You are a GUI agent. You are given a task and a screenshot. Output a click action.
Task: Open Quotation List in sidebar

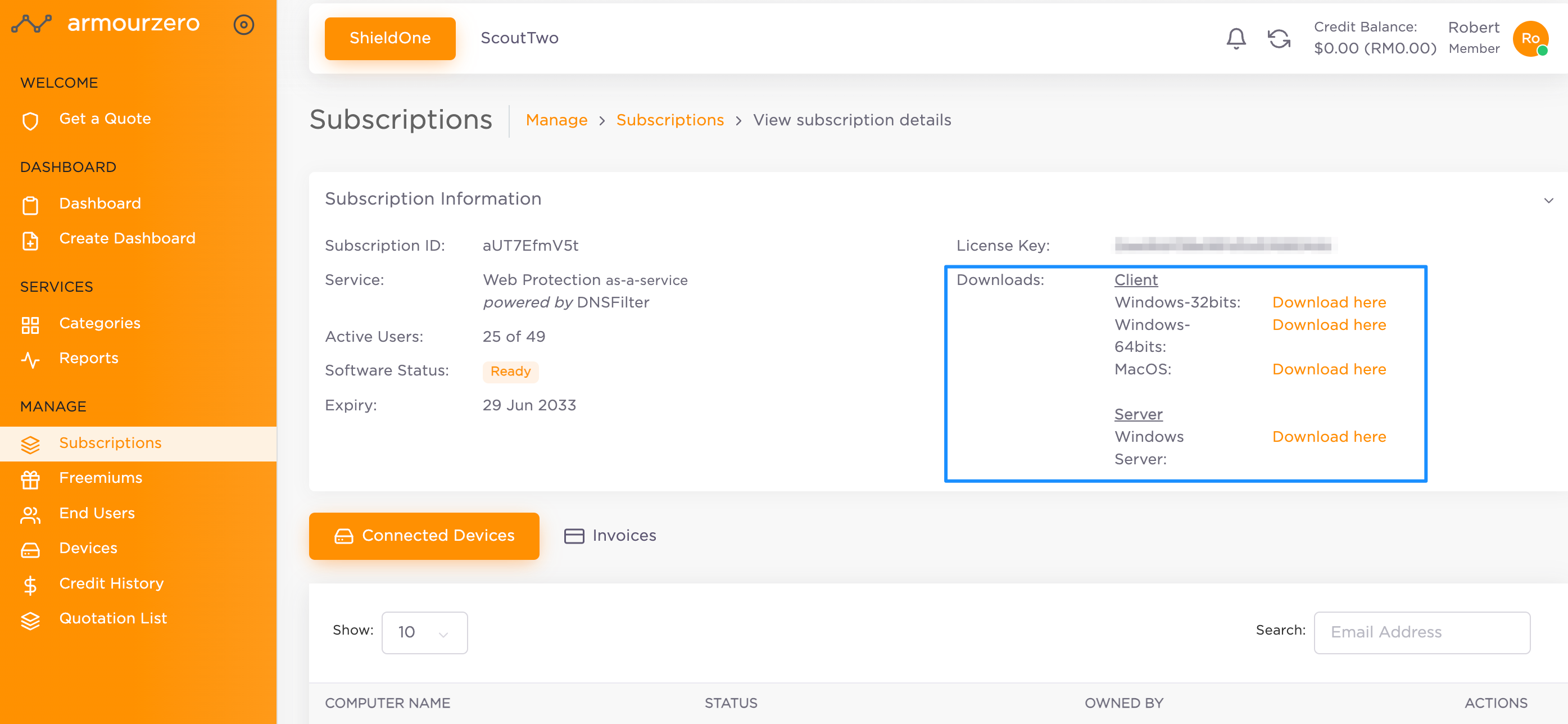click(x=112, y=618)
